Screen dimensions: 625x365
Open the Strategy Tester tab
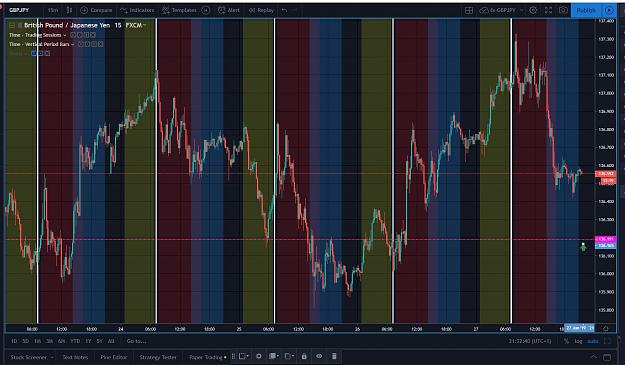click(x=158, y=357)
